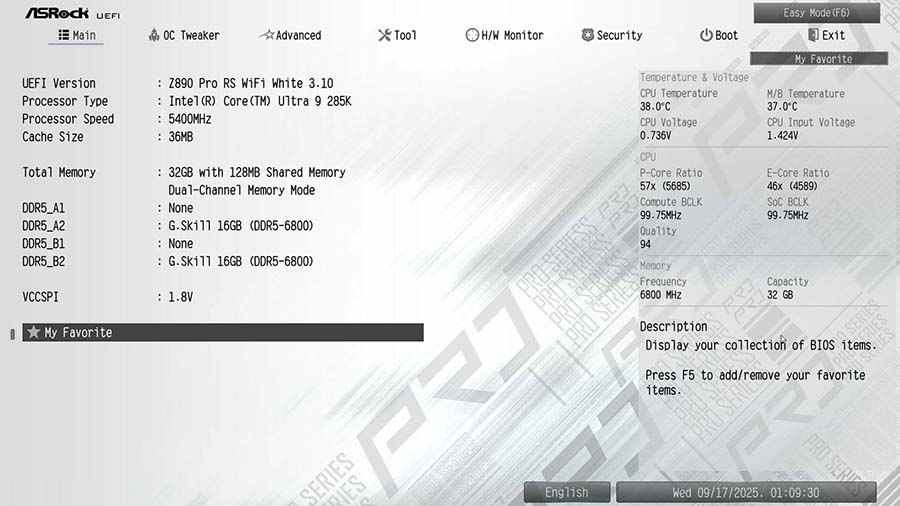Click the Boot power icon
Viewport: 900px width, 506px height.
coord(706,35)
